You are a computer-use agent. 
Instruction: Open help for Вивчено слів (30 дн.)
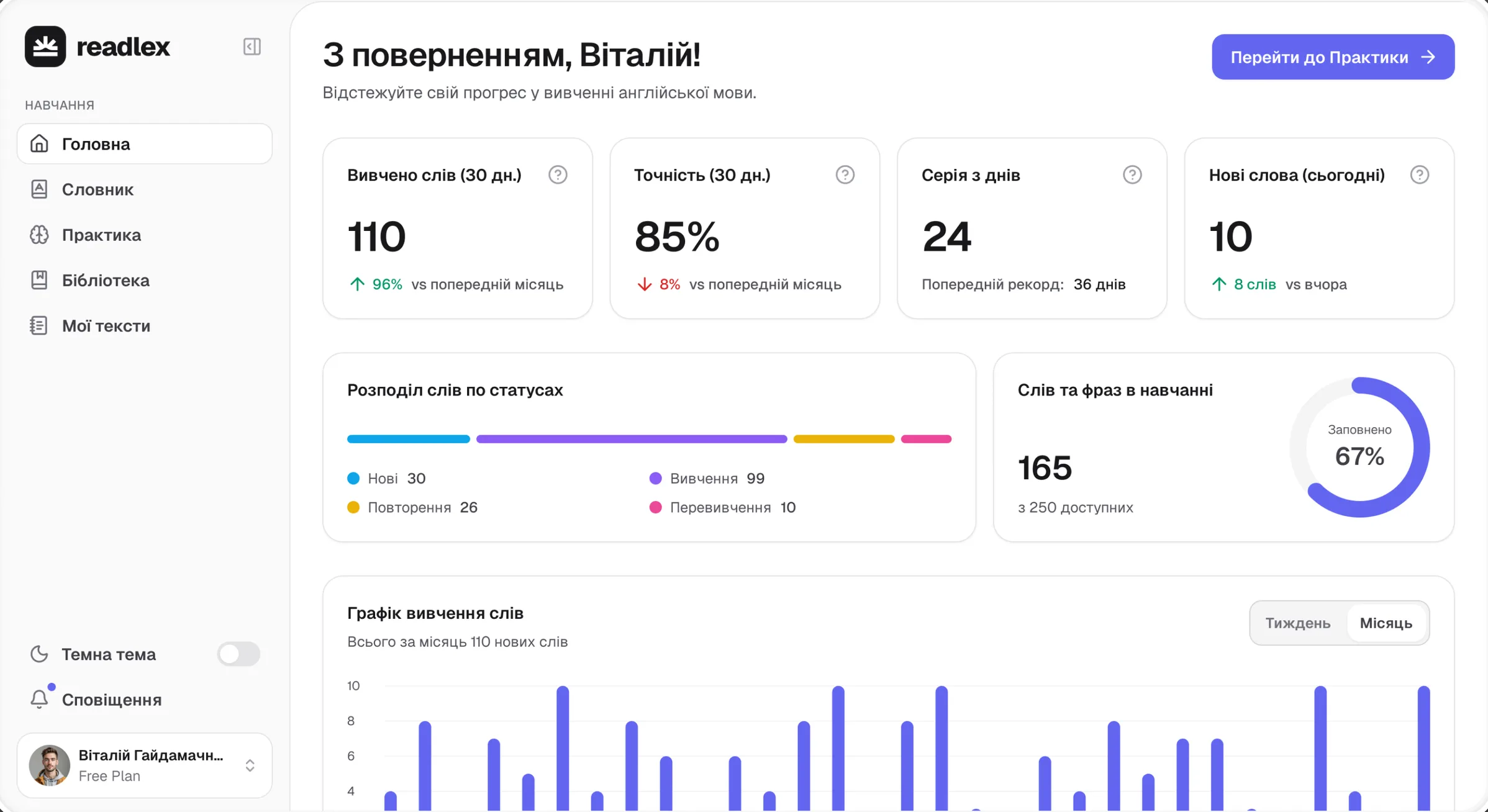558,175
